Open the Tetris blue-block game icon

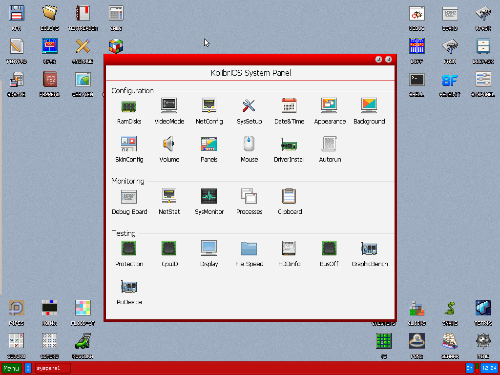pos(483,308)
